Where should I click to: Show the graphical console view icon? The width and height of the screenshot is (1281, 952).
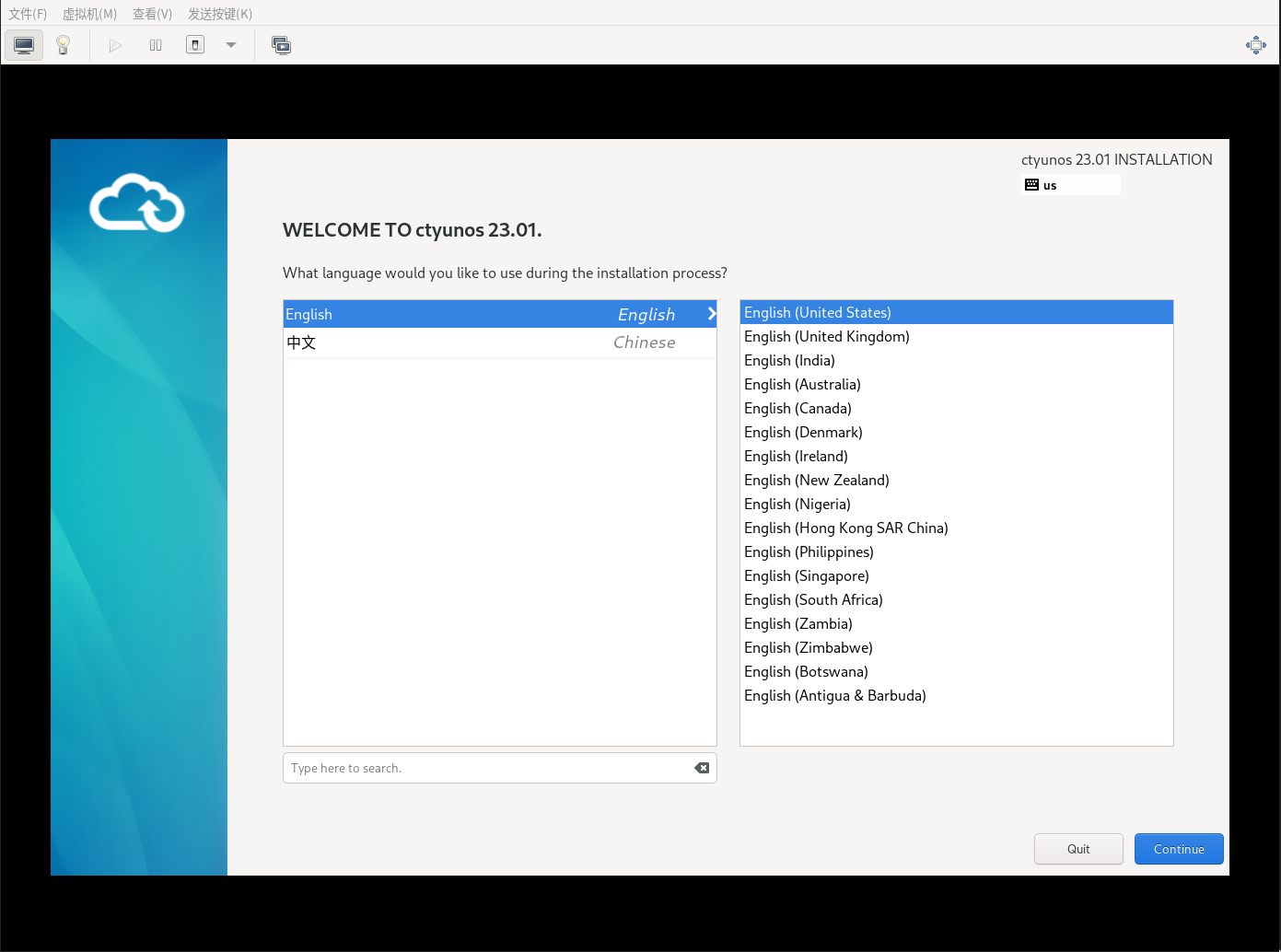24,45
